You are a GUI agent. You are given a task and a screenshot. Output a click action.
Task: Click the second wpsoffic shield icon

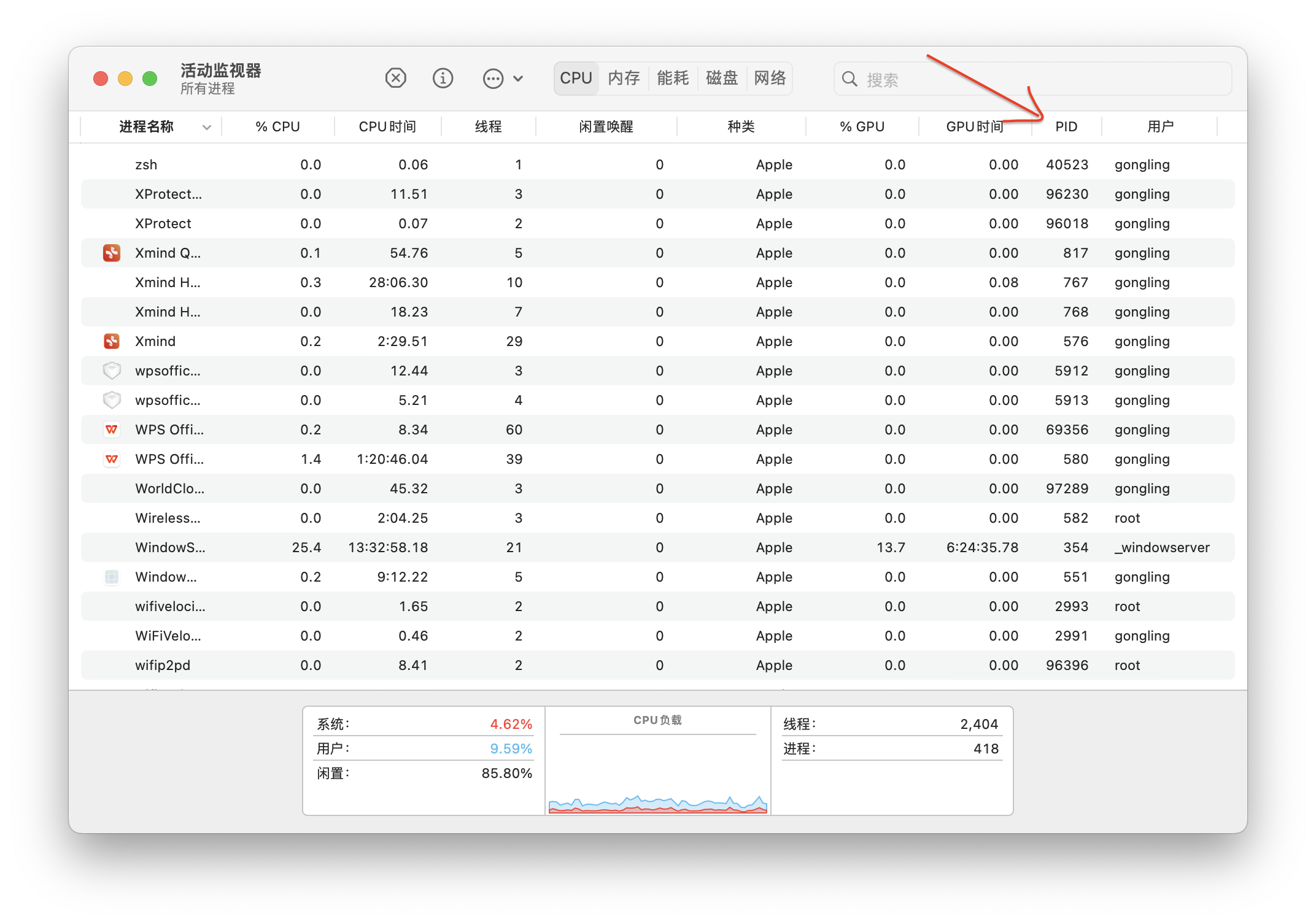(x=112, y=400)
